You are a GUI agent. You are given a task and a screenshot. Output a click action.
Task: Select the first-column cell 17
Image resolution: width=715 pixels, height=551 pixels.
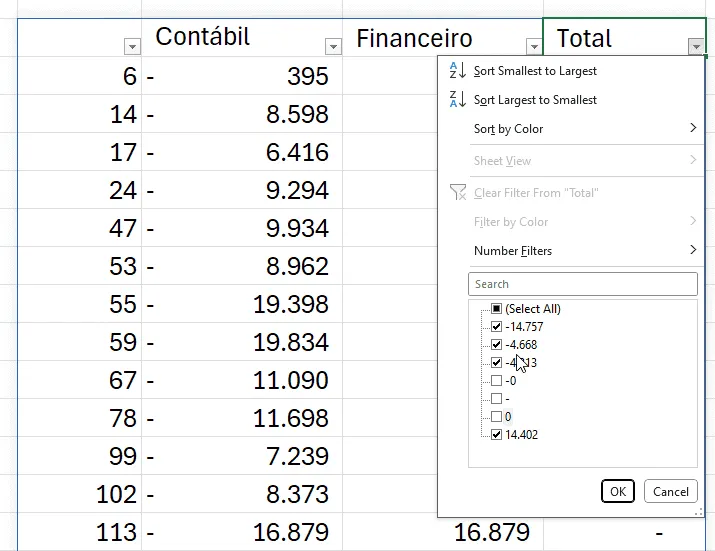(x=79, y=152)
